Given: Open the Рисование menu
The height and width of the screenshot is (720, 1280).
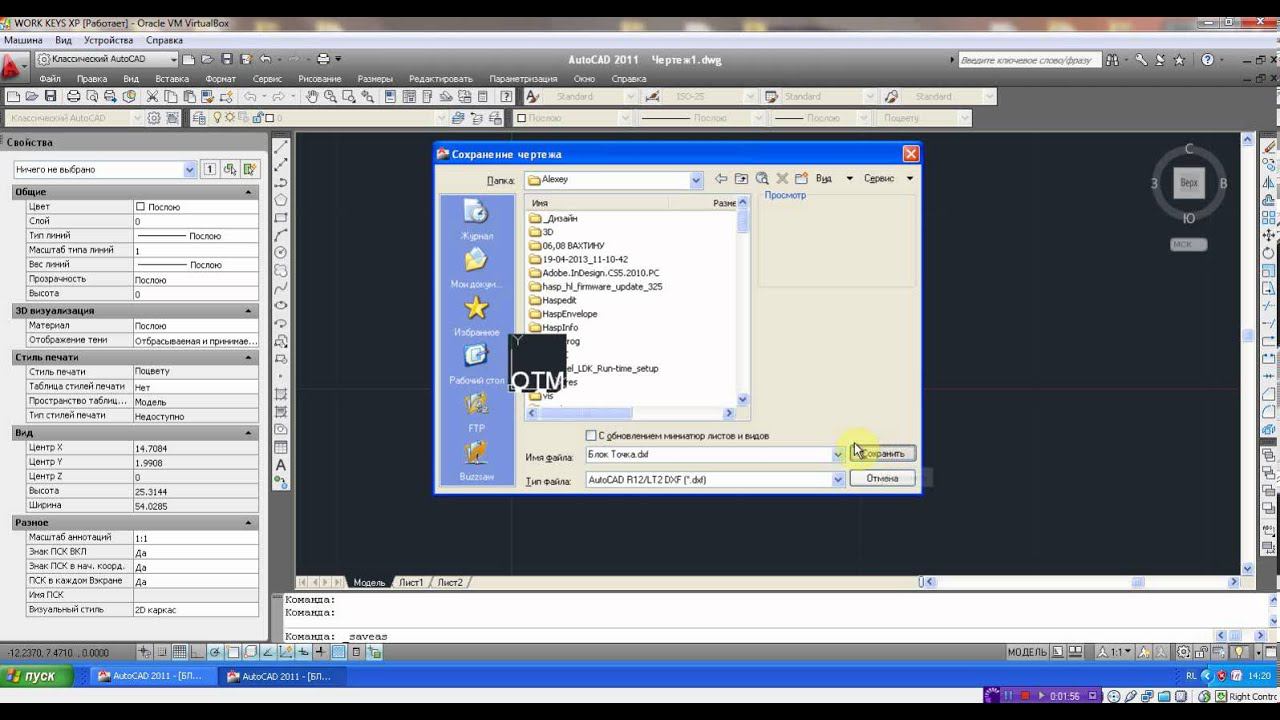Looking at the screenshot, I should tap(320, 79).
